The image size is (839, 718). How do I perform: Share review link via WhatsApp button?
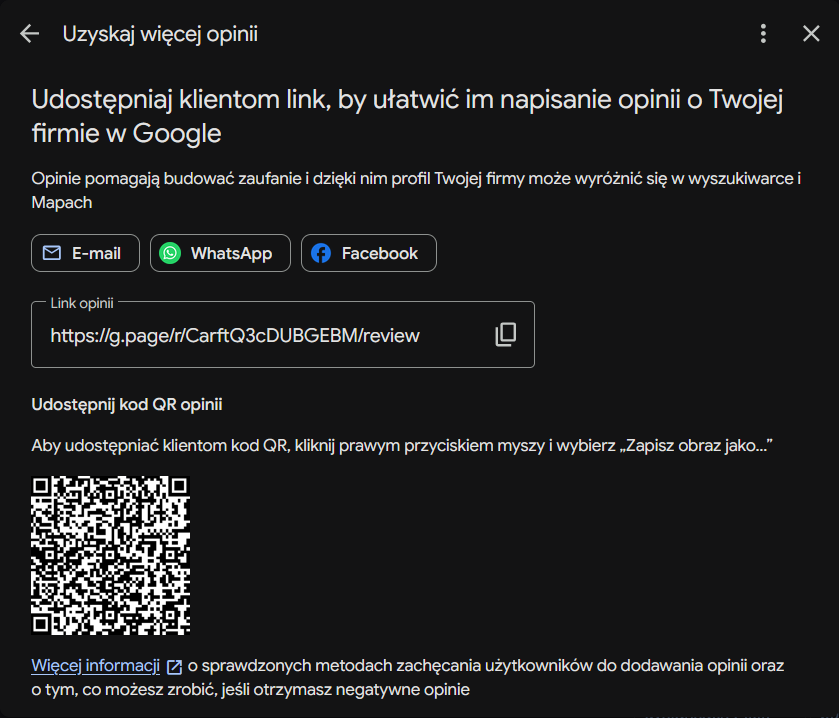[220, 253]
